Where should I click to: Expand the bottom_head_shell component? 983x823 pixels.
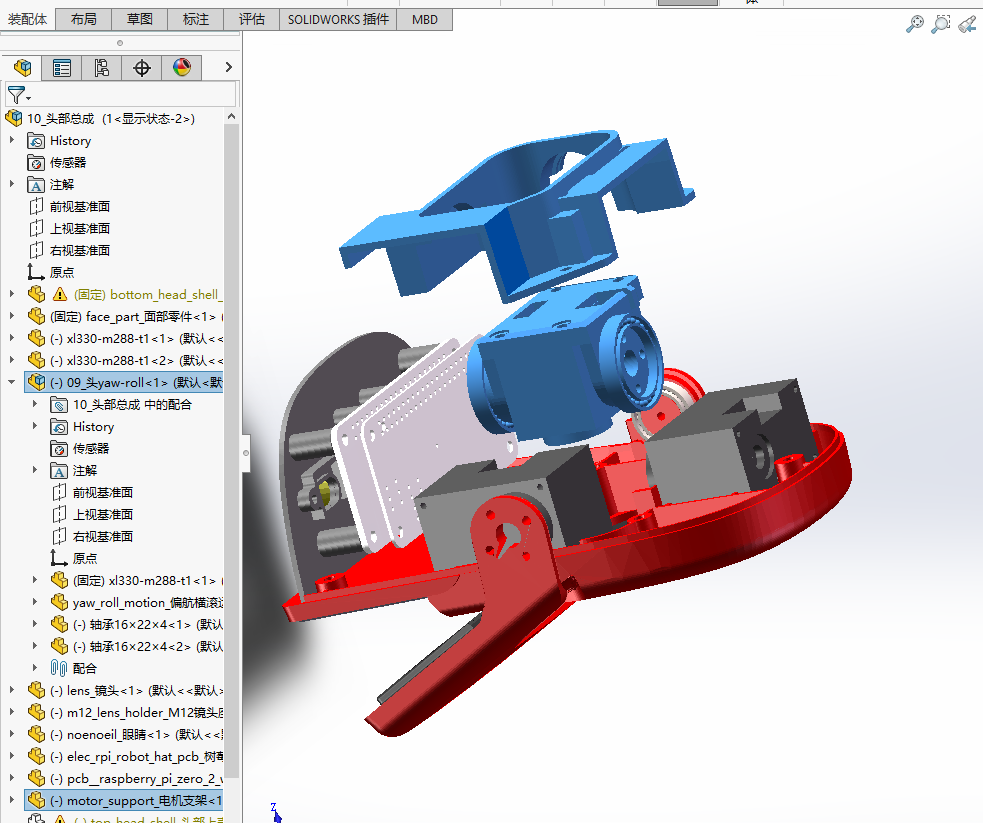point(12,294)
